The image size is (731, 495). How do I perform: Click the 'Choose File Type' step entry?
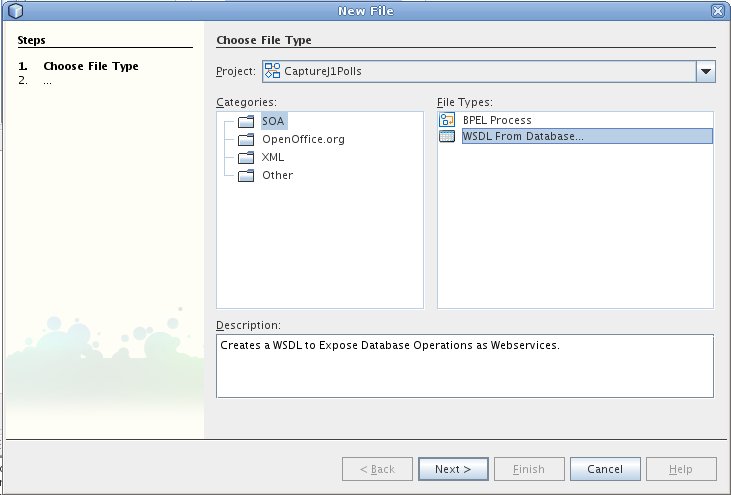[x=91, y=66]
